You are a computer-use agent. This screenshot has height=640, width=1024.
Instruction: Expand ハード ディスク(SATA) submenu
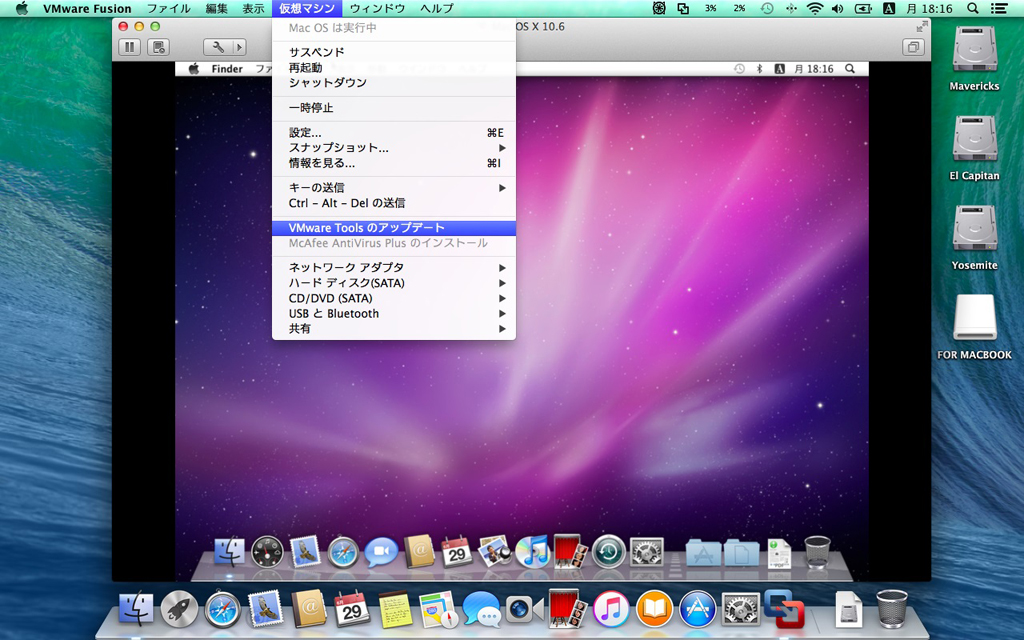[x=394, y=283]
